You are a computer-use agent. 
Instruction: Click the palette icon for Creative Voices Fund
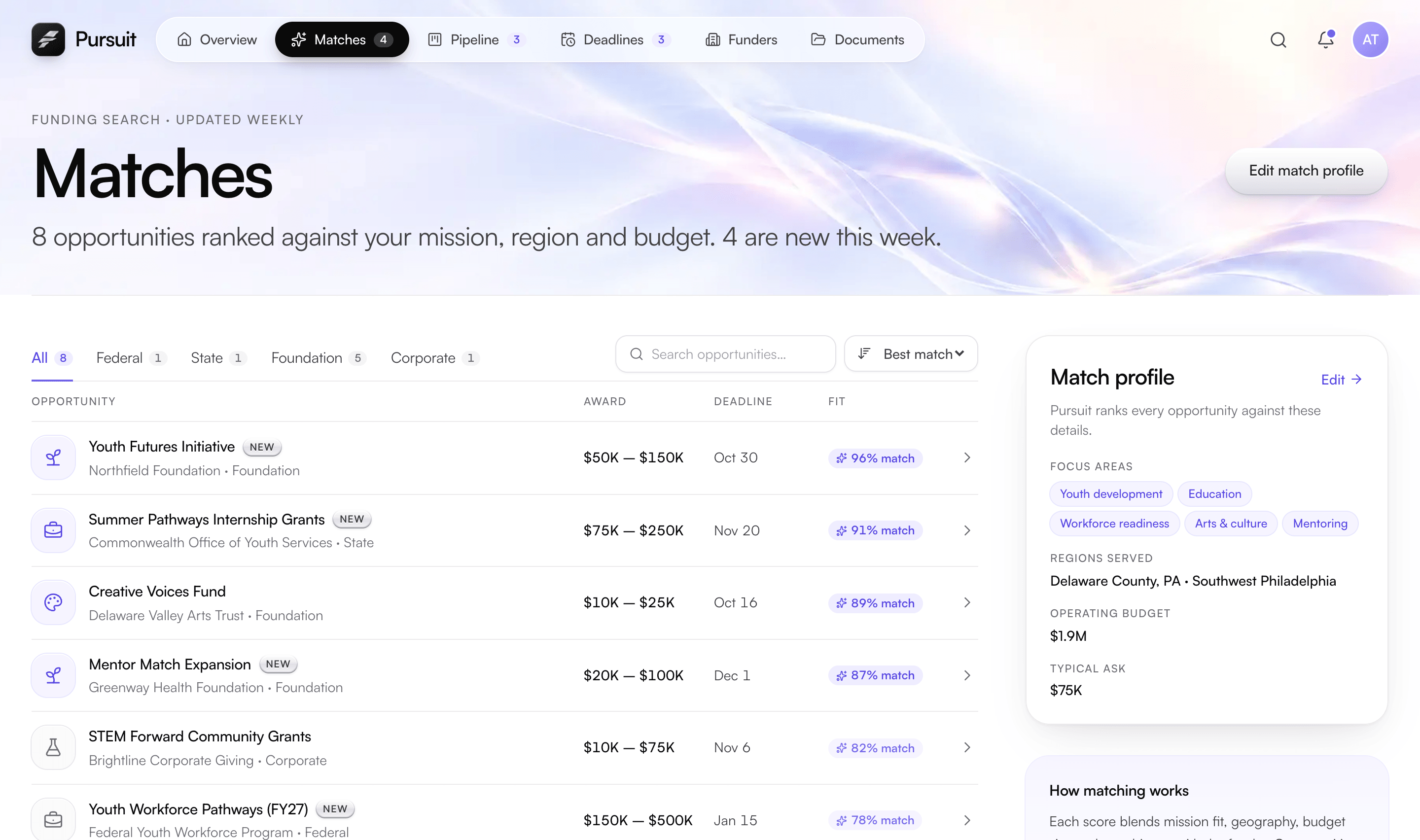pos(53,602)
